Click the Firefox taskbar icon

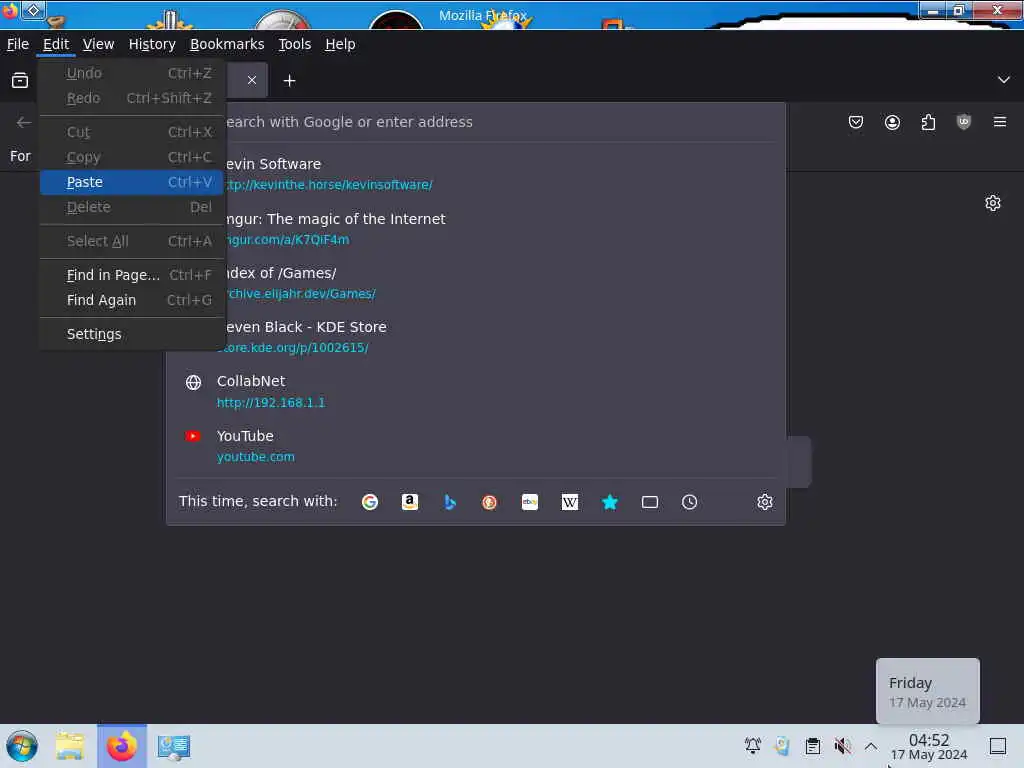click(x=121, y=746)
